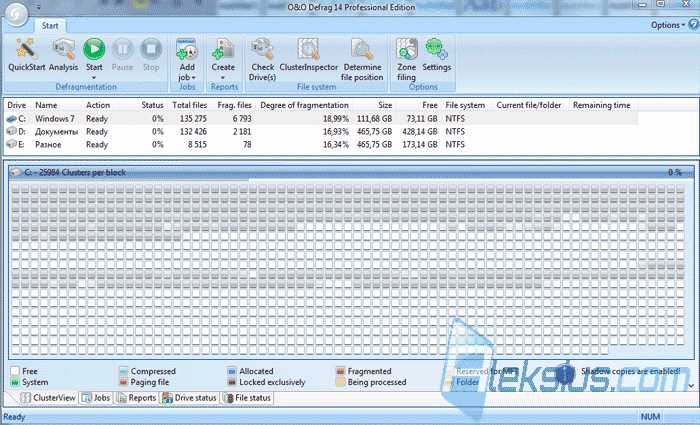This screenshot has width=700, height=425.
Task: Select the Документы drive row
Action: [321, 132]
